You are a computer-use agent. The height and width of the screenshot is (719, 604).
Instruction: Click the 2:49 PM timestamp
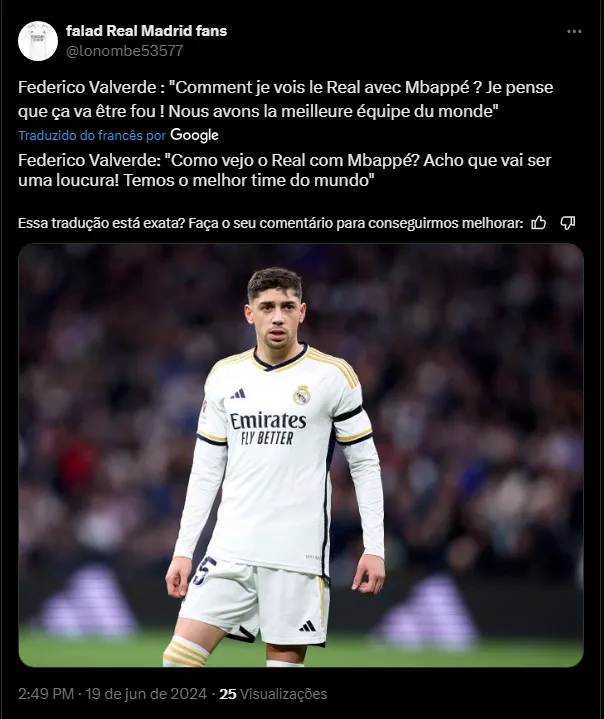pyautogui.click(x=46, y=693)
